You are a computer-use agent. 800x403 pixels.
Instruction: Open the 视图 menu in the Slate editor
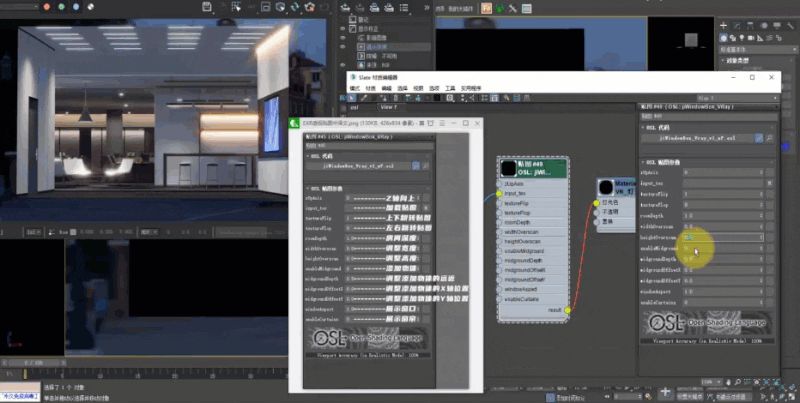[418, 88]
